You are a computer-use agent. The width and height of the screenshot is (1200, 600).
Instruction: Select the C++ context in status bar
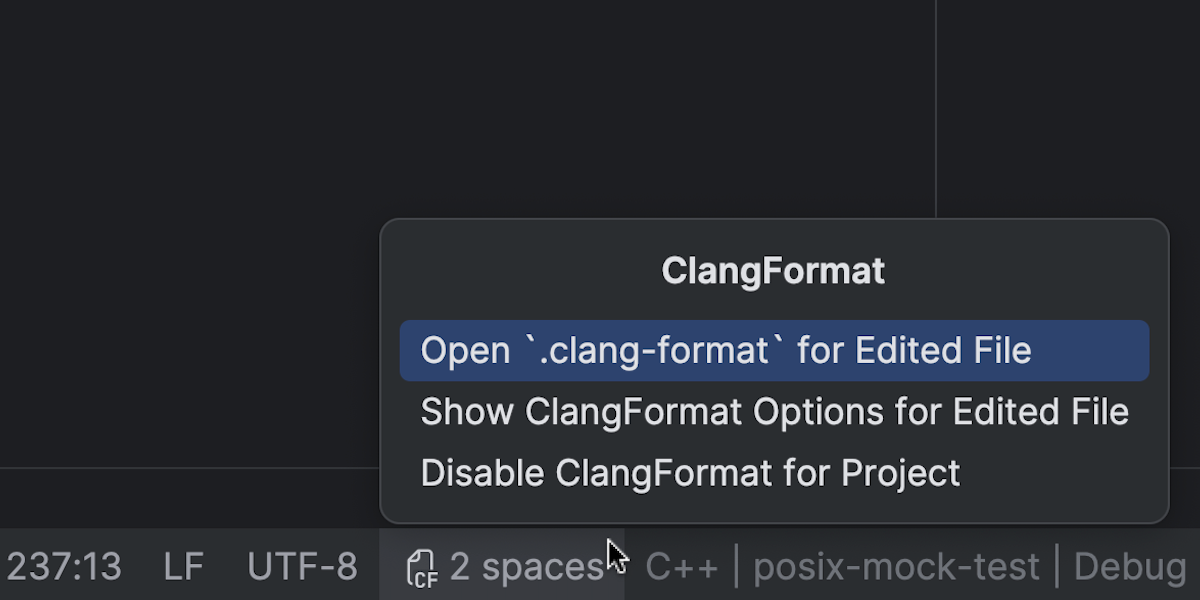tap(682, 567)
